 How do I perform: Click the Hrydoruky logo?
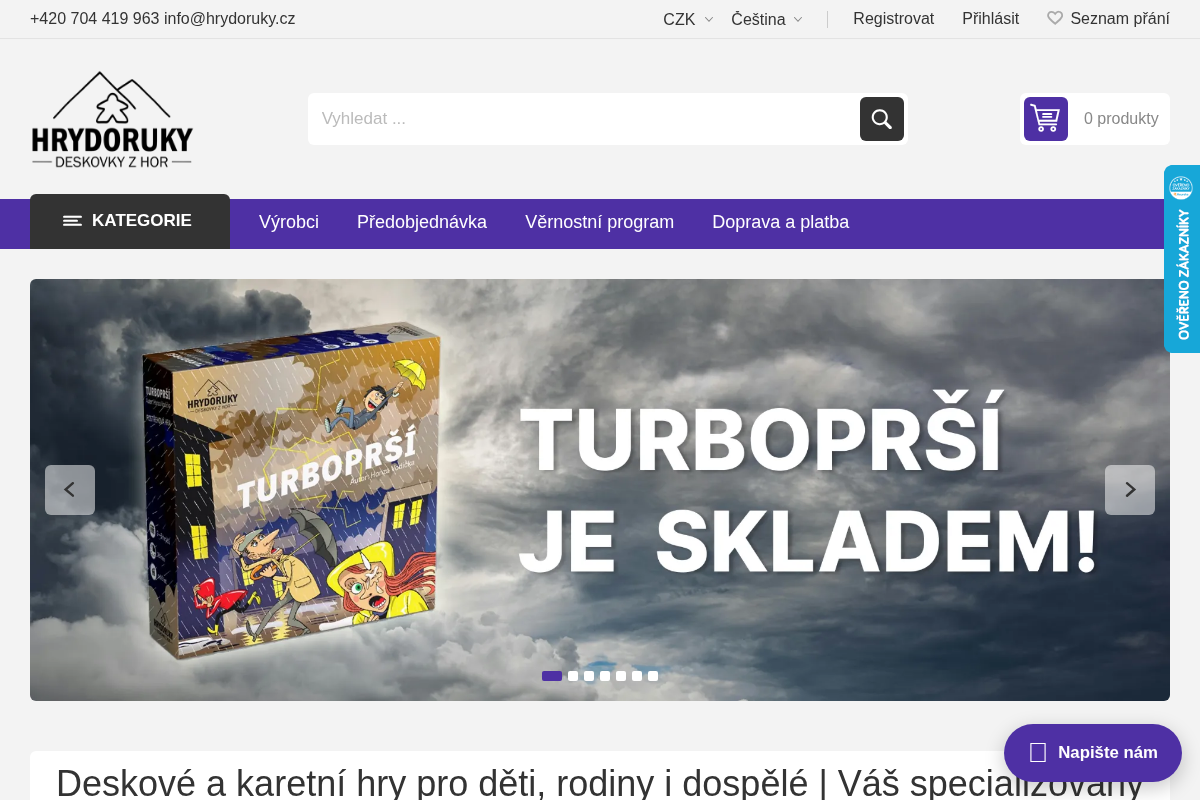(112, 119)
